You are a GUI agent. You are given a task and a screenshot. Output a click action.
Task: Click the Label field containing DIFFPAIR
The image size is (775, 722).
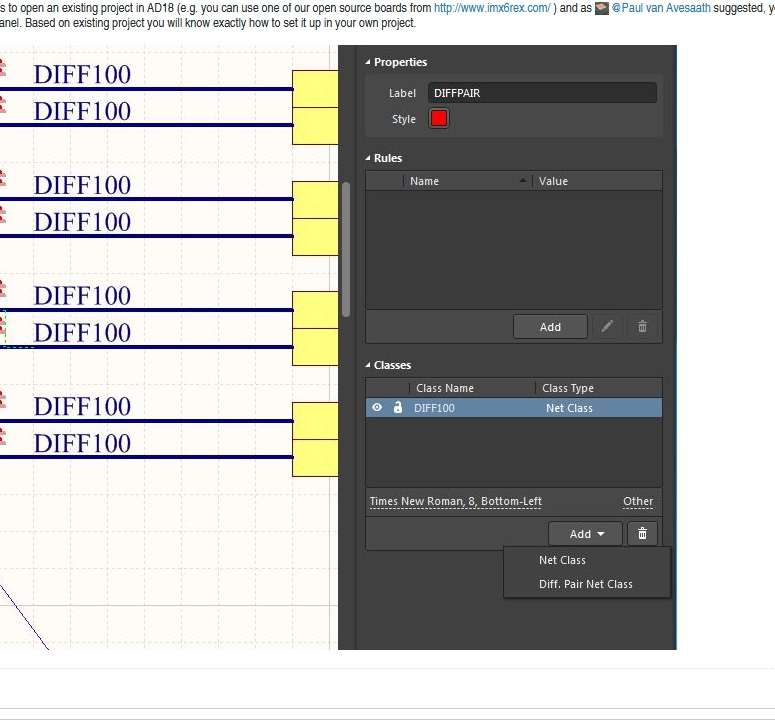click(542, 93)
